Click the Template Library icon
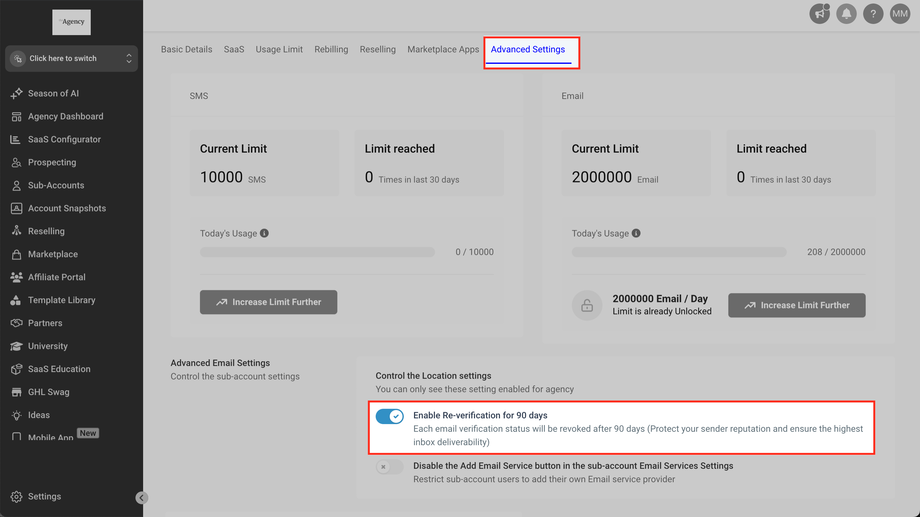The image size is (920, 517). click(16, 300)
